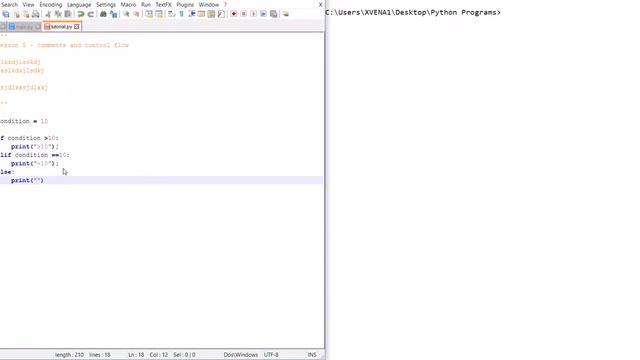Click the Stop Recording macro icon

(x=243, y=14)
